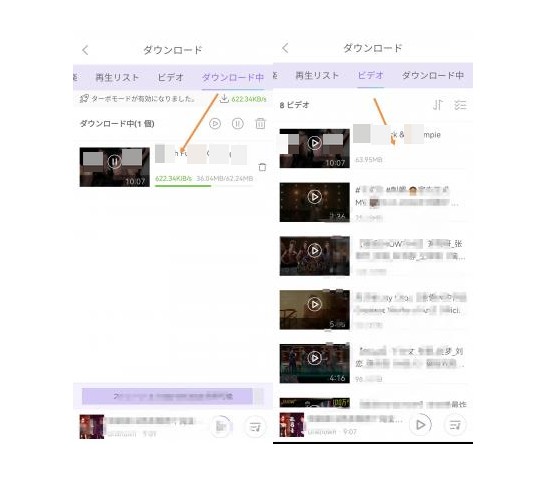This screenshot has width=552, height=479.
Task: Open playlist queue in right mini player
Action: coord(455,425)
